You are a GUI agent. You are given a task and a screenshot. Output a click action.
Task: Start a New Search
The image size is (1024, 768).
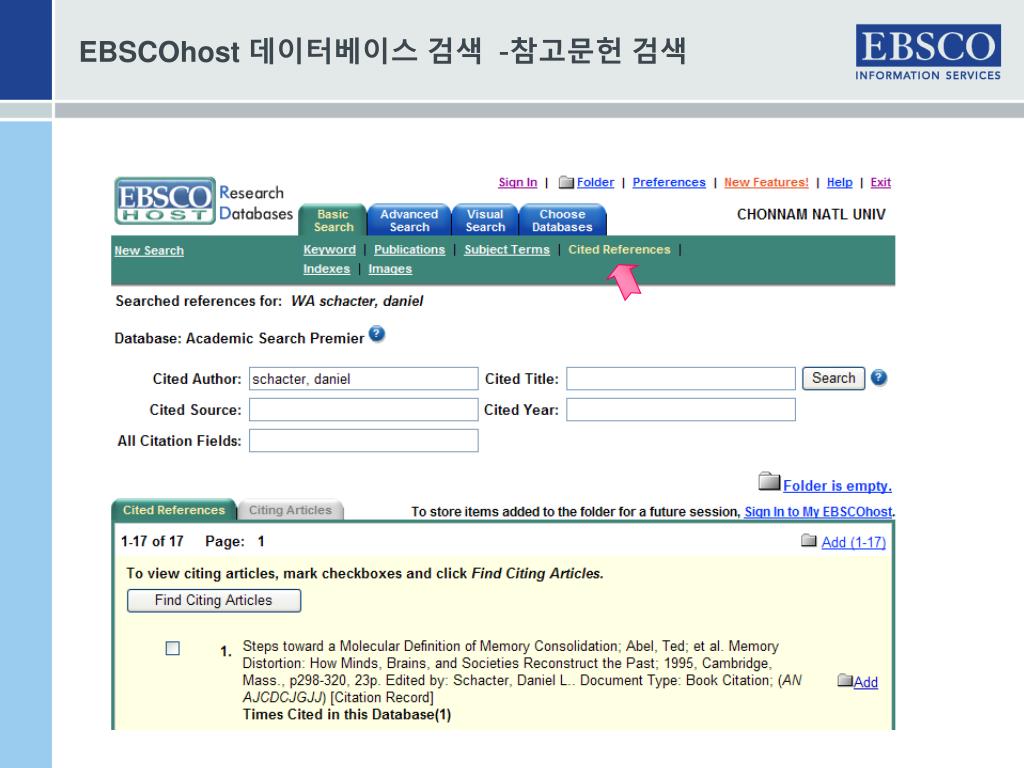pos(149,251)
